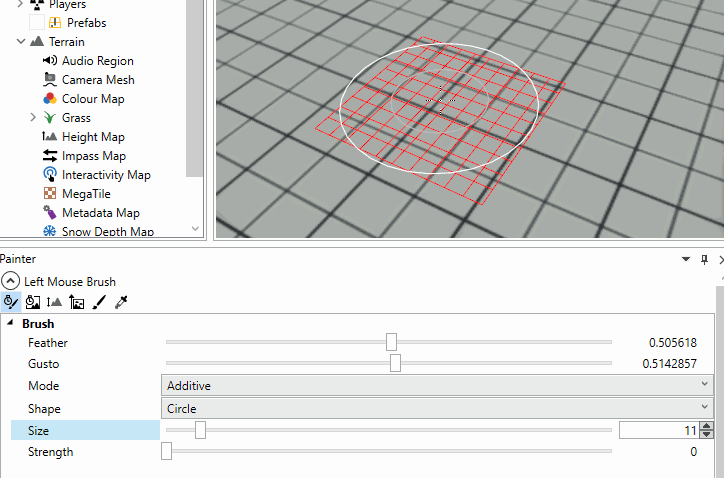This screenshot has height=478, width=724.
Task: Click the MegaTile checkerboard icon
Action: click(x=50, y=193)
